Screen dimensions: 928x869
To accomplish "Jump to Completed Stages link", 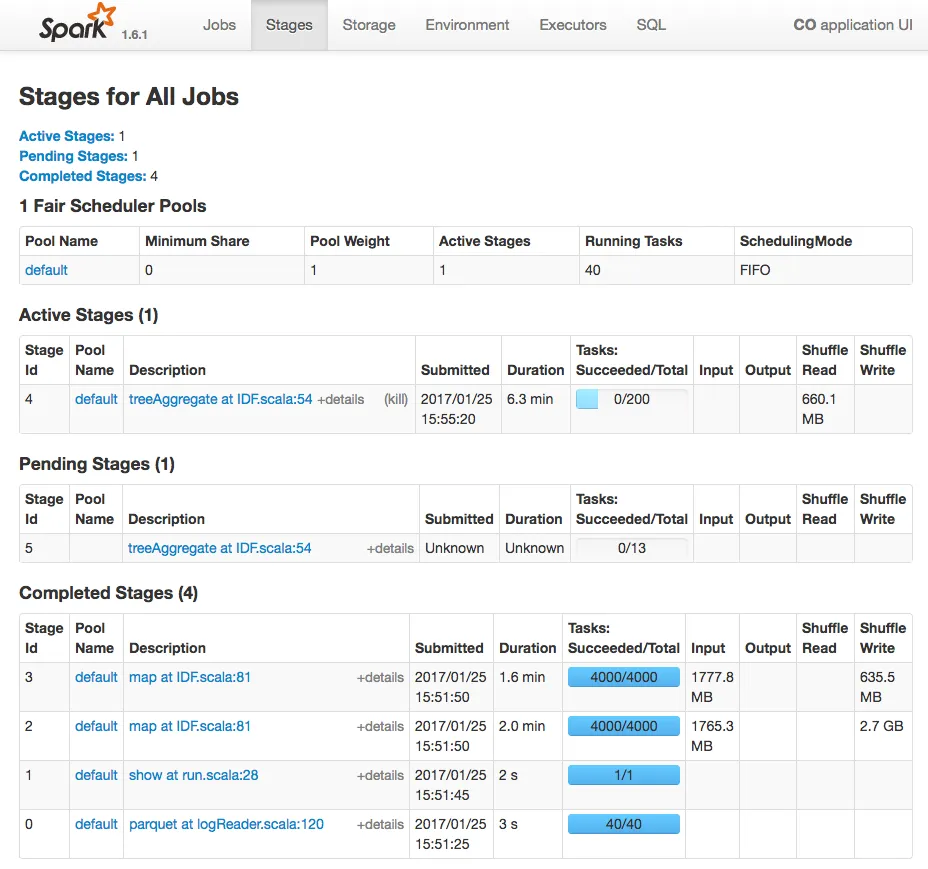I will pos(82,176).
